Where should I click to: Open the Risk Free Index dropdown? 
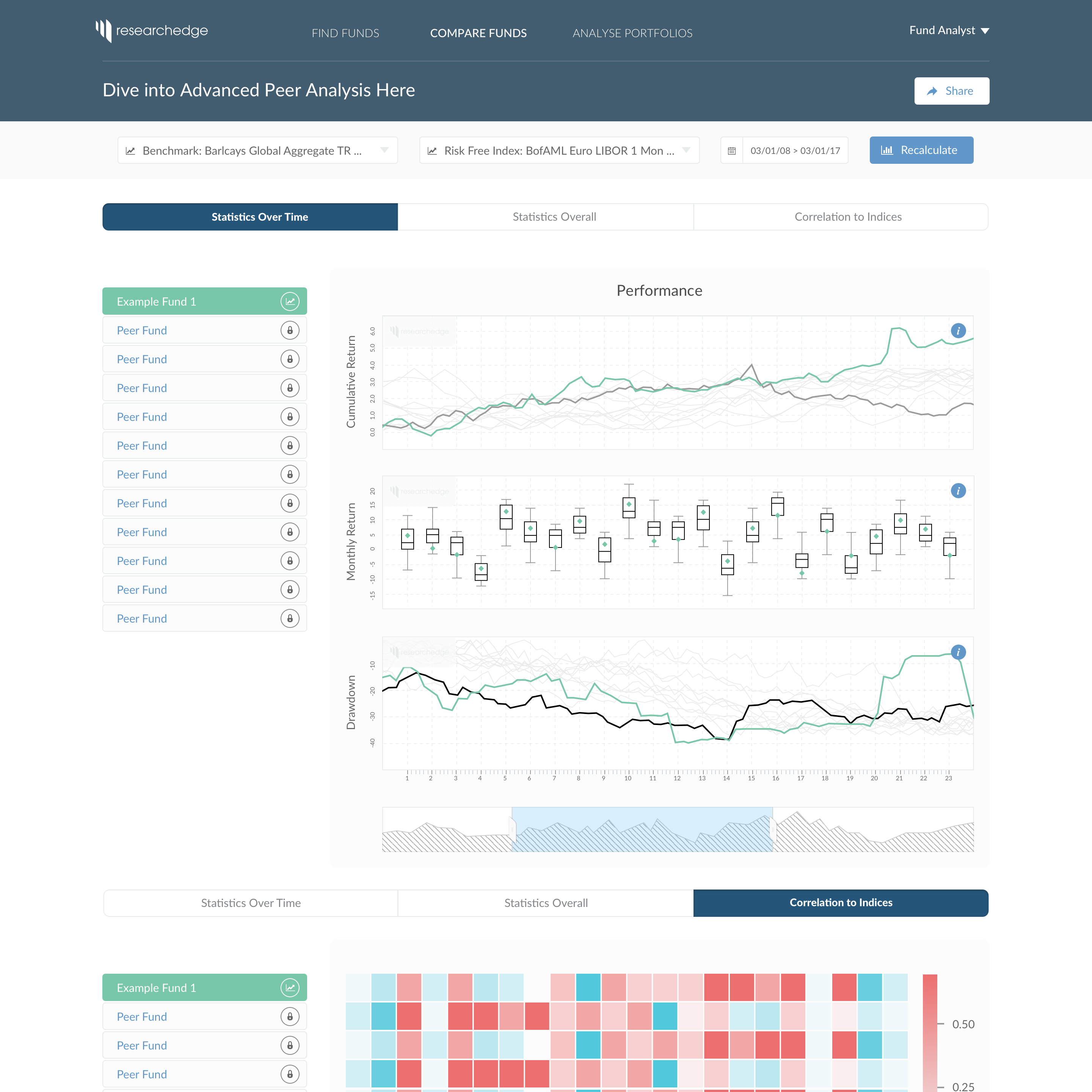click(559, 151)
